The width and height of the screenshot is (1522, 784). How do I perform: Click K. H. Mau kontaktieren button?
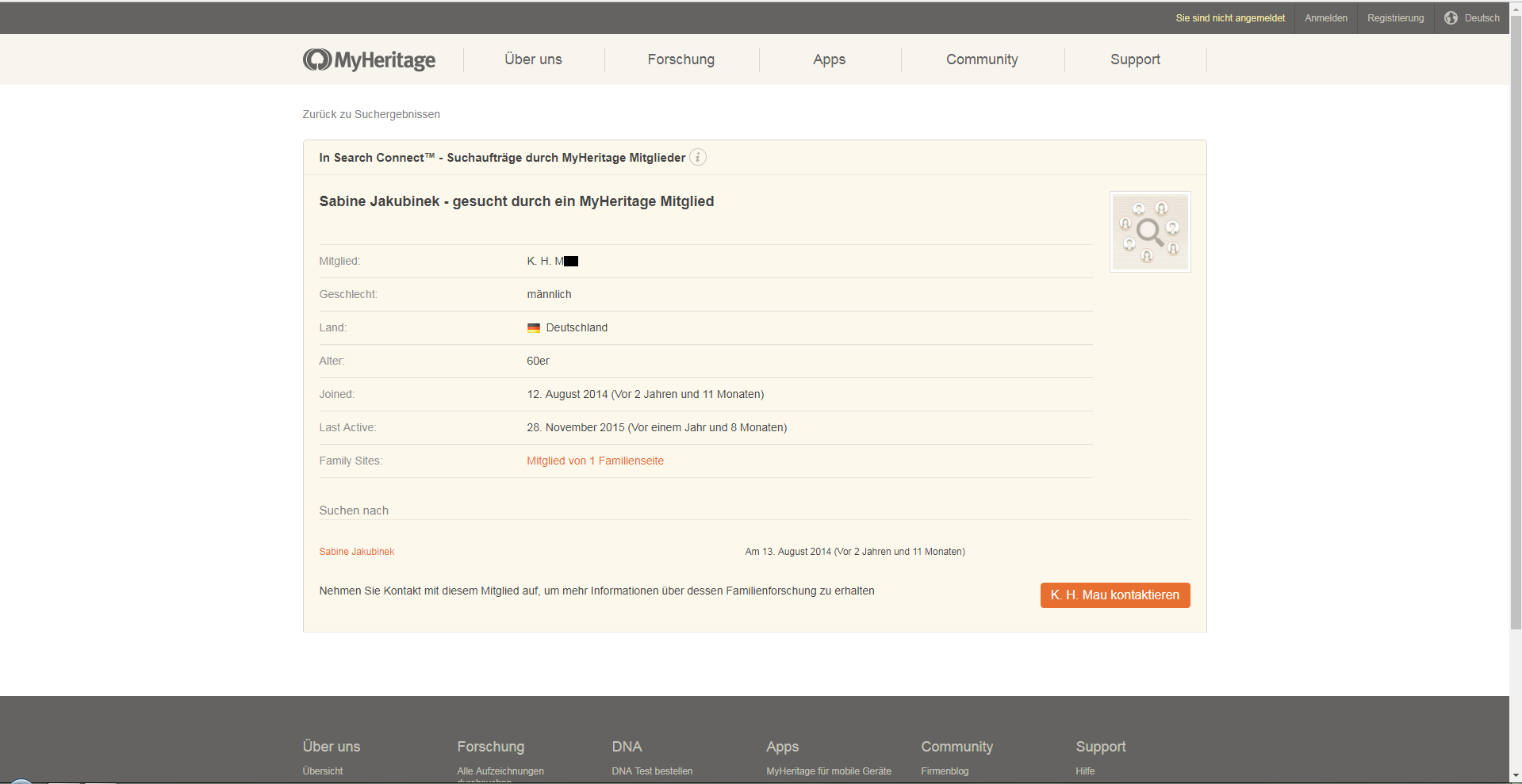(1115, 595)
